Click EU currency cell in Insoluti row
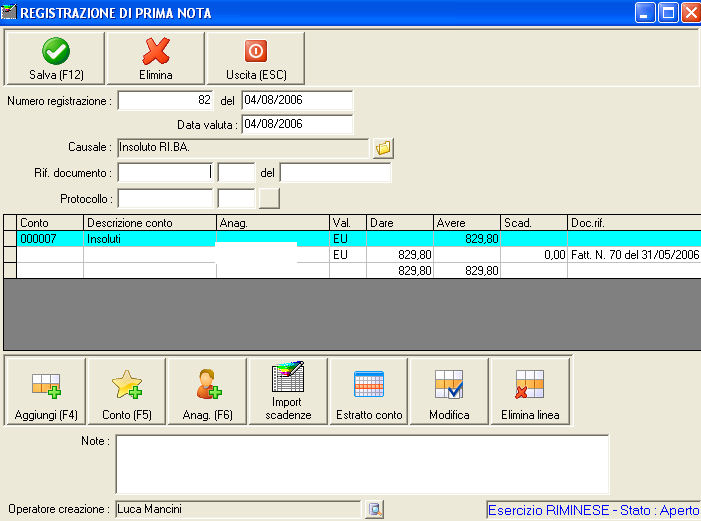The width and height of the screenshot is (701, 521). click(x=348, y=239)
